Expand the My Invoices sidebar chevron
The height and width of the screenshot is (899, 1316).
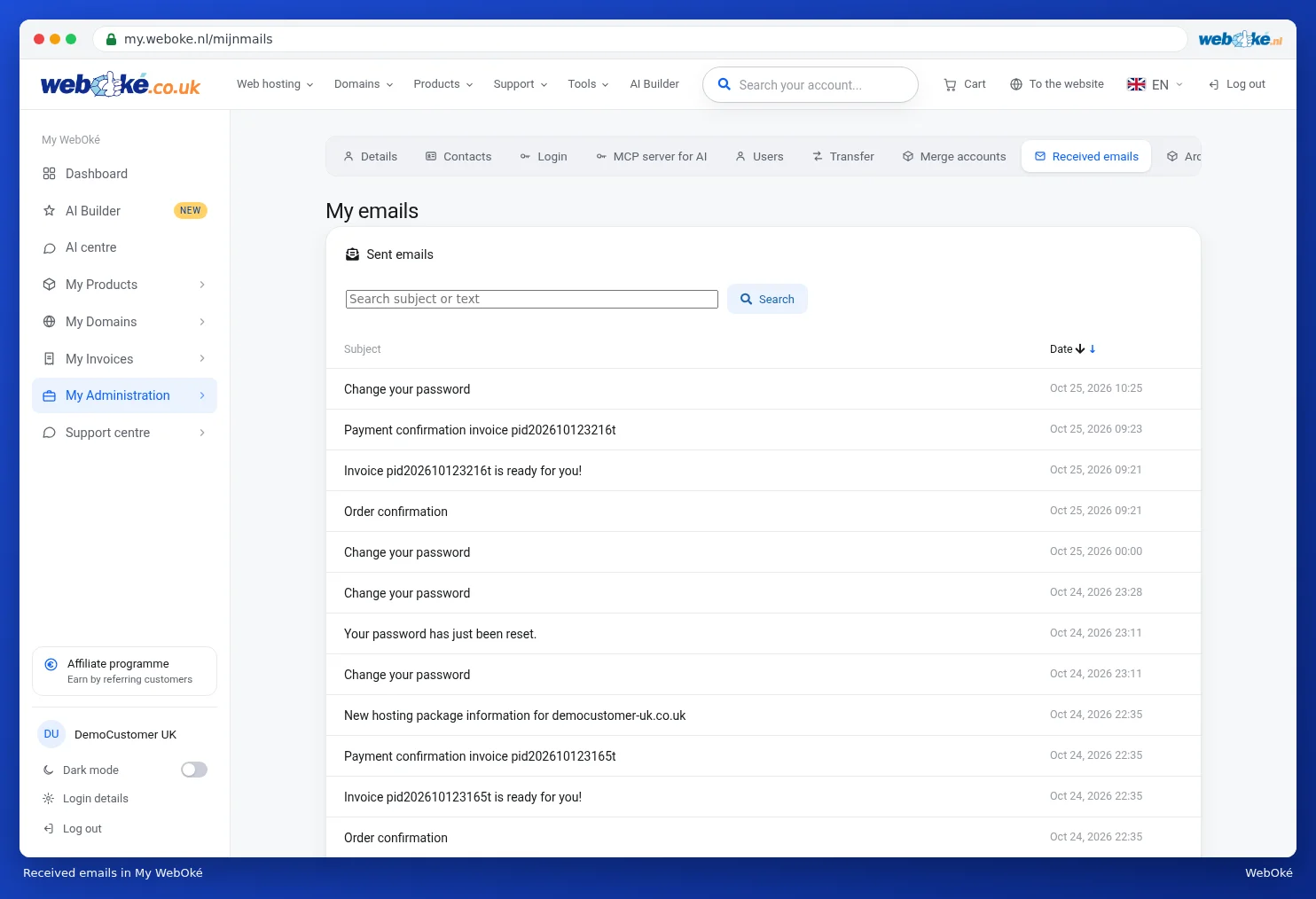click(202, 358)
